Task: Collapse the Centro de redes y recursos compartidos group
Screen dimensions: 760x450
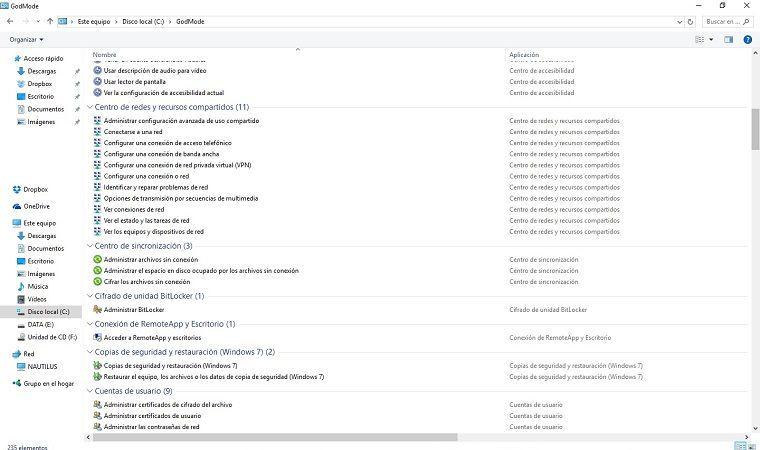Action: pyautogui.click(x=90, y=107)
